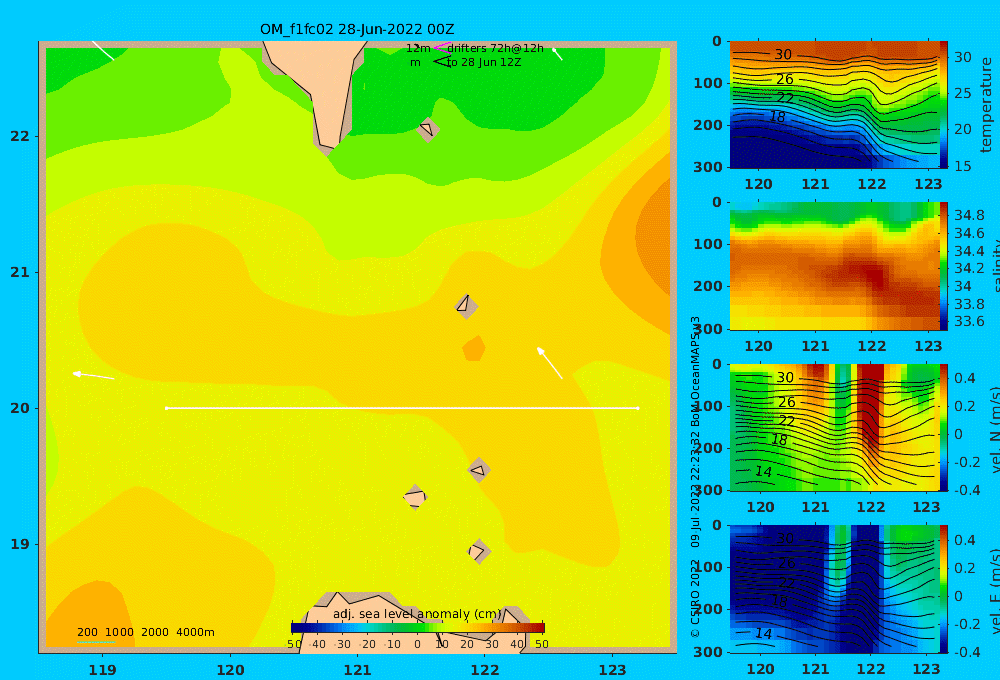Image resolution: width=1000 pixels, height=680 pixels.
Task: Click the white current arrow east of longitude 122
Action: tap(550, 363)
